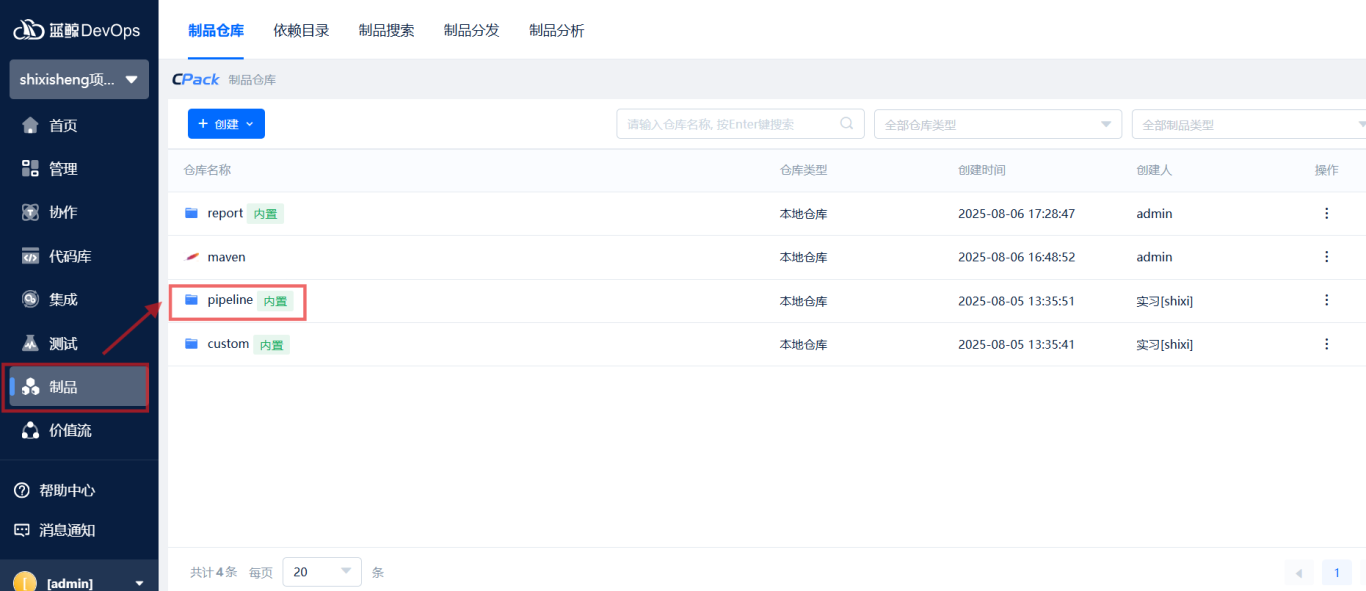Click the search magnifier icon
Viewport: 1366px width, 591px height.
coord(847,123)
